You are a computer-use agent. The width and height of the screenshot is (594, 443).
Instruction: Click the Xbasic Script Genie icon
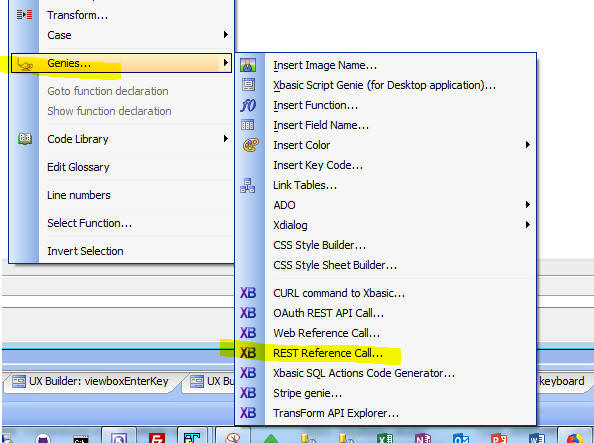coord(248,85)
